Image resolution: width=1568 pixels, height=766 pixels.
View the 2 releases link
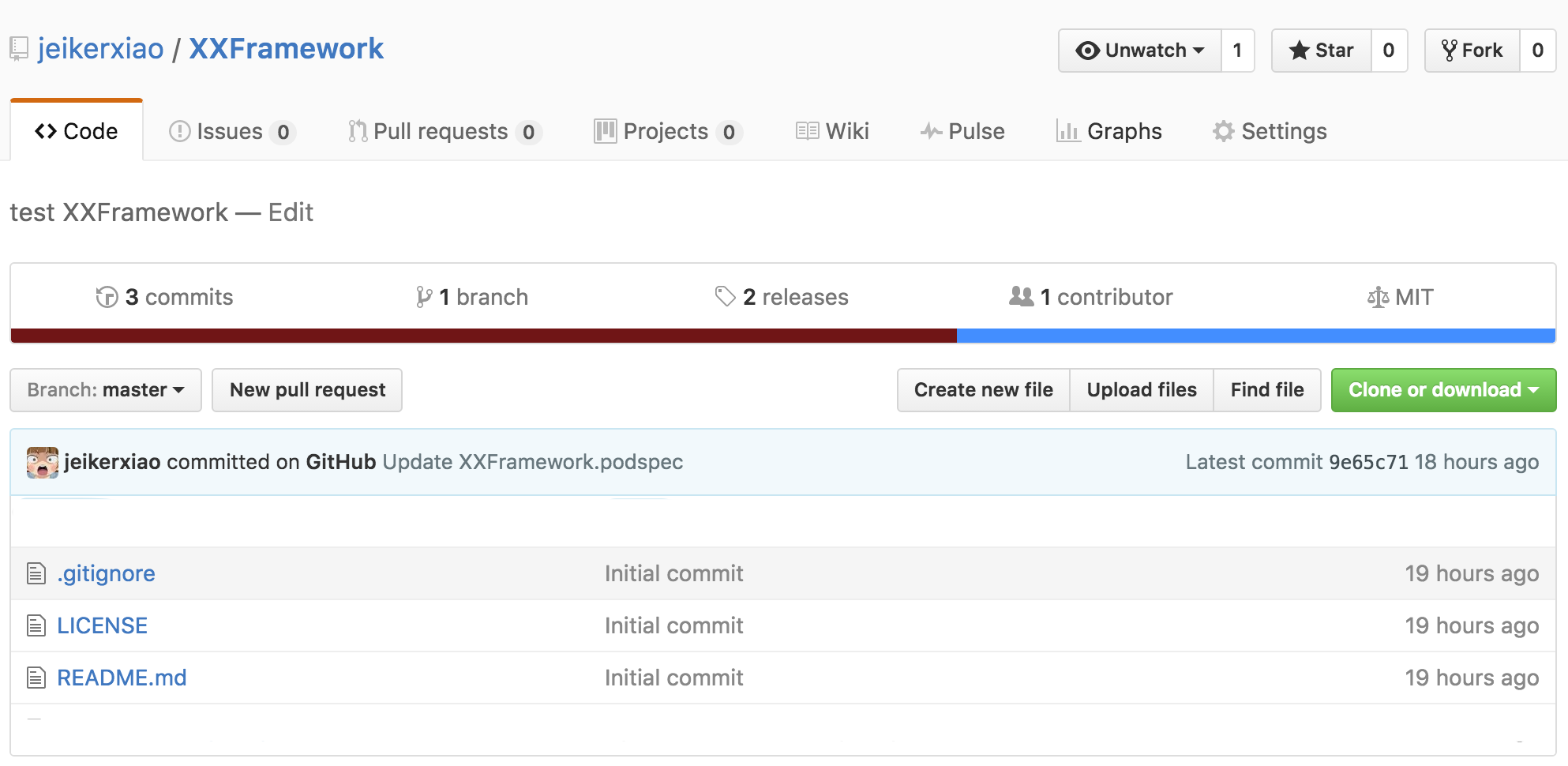tap(782, 297)
